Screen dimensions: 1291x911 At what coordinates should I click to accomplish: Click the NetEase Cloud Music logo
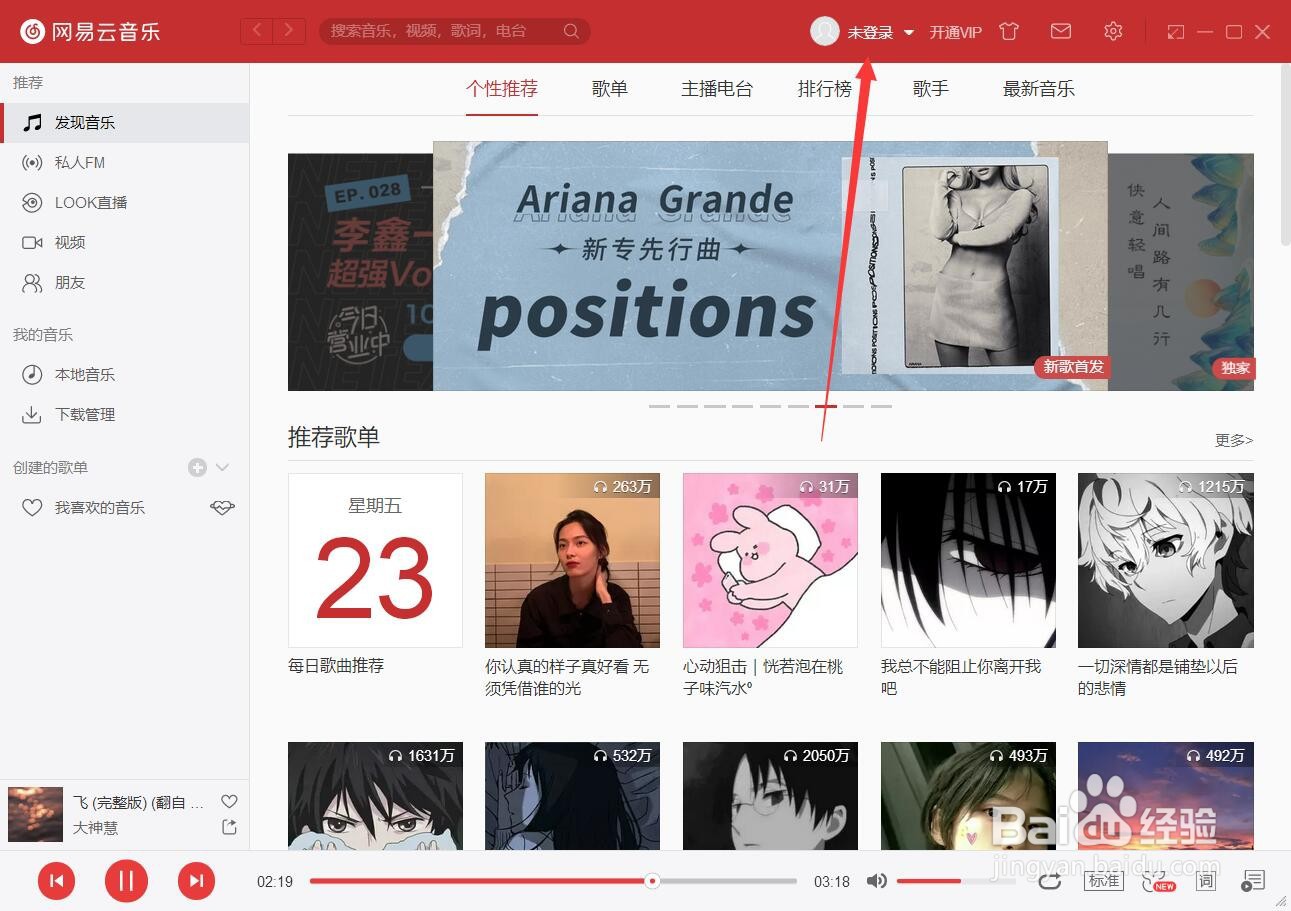(x=90, y=31)
